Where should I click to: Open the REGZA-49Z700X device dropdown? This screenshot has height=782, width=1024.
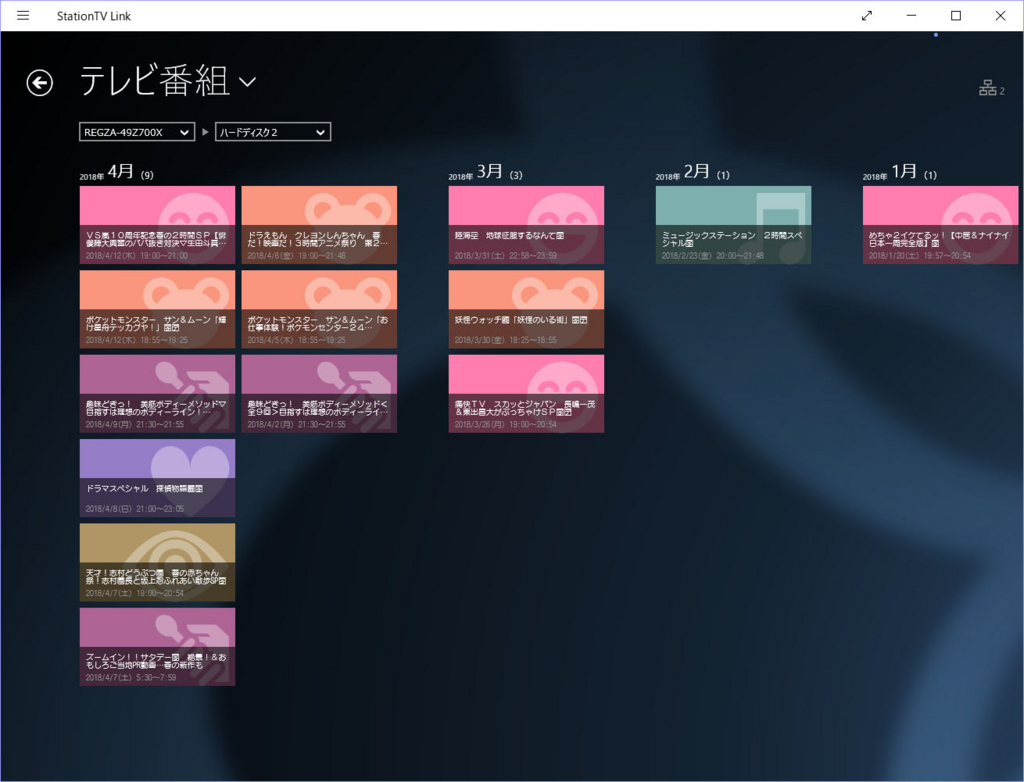coord(137,132)
